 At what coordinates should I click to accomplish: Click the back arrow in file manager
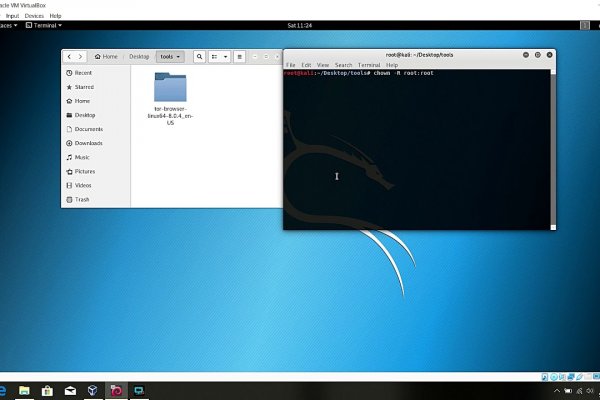pos(70,57)
